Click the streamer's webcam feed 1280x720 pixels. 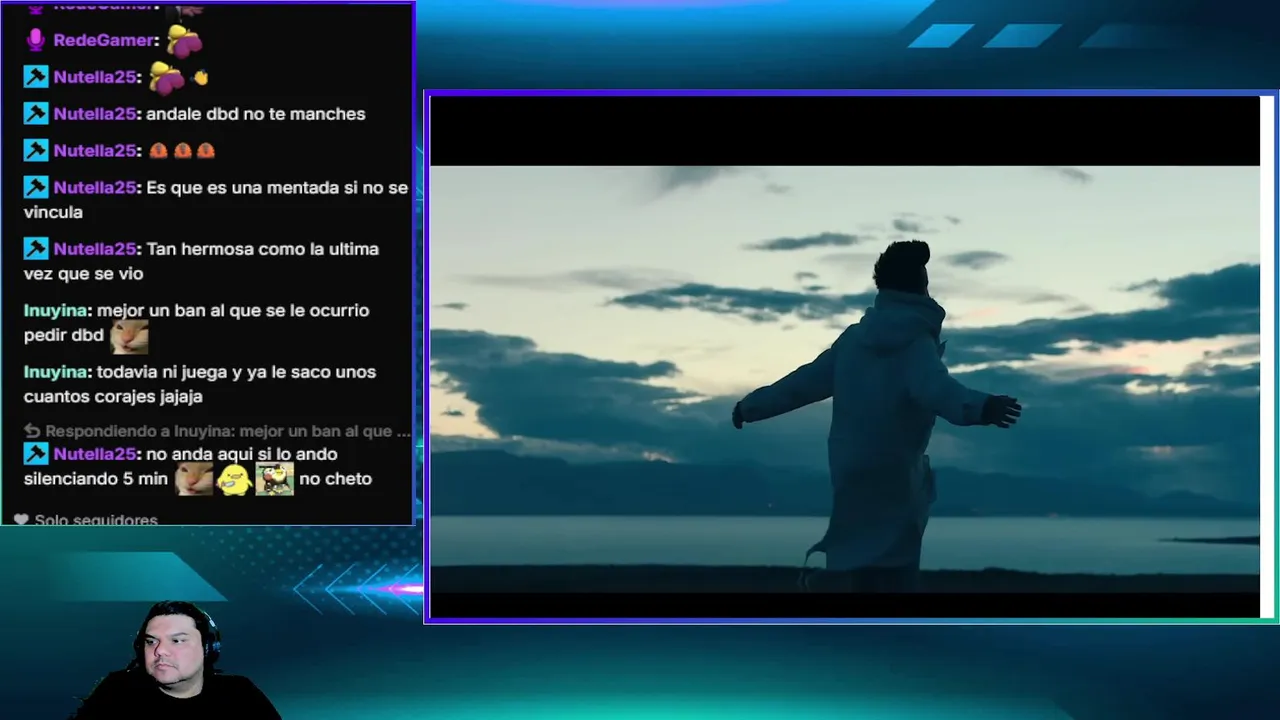coord(178,660)
